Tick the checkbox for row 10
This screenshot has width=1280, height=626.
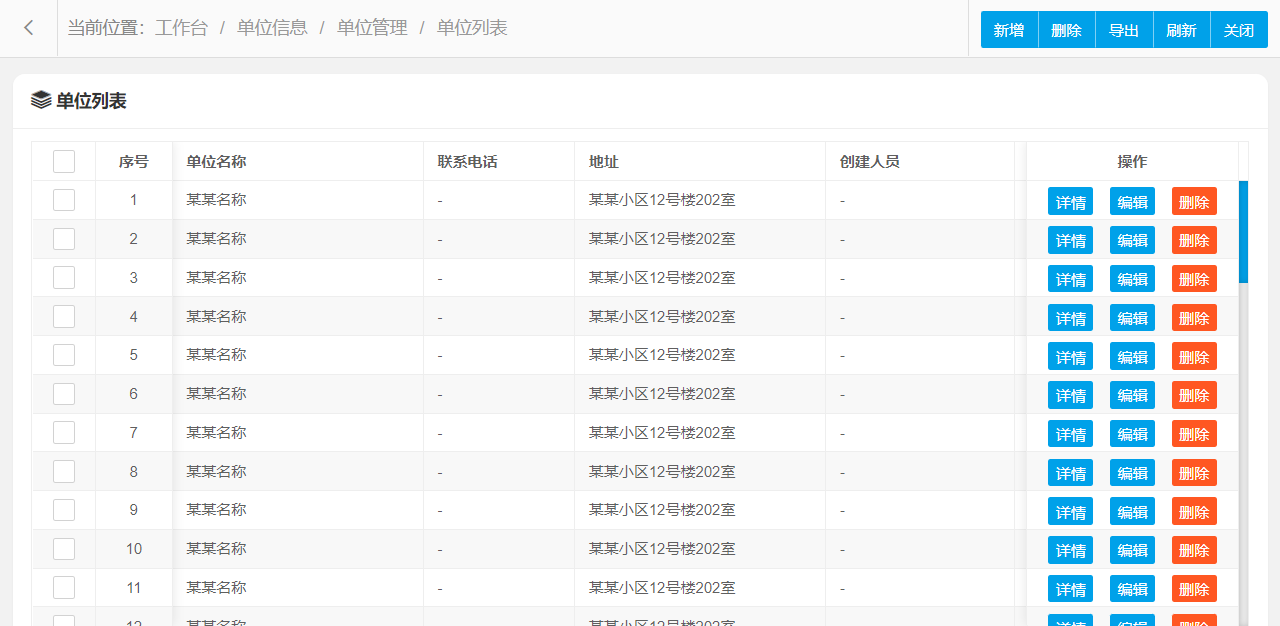coord(64,549)
